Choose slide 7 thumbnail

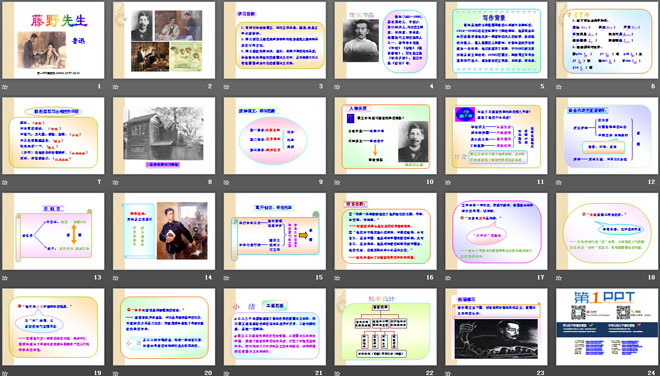[53, 136]
